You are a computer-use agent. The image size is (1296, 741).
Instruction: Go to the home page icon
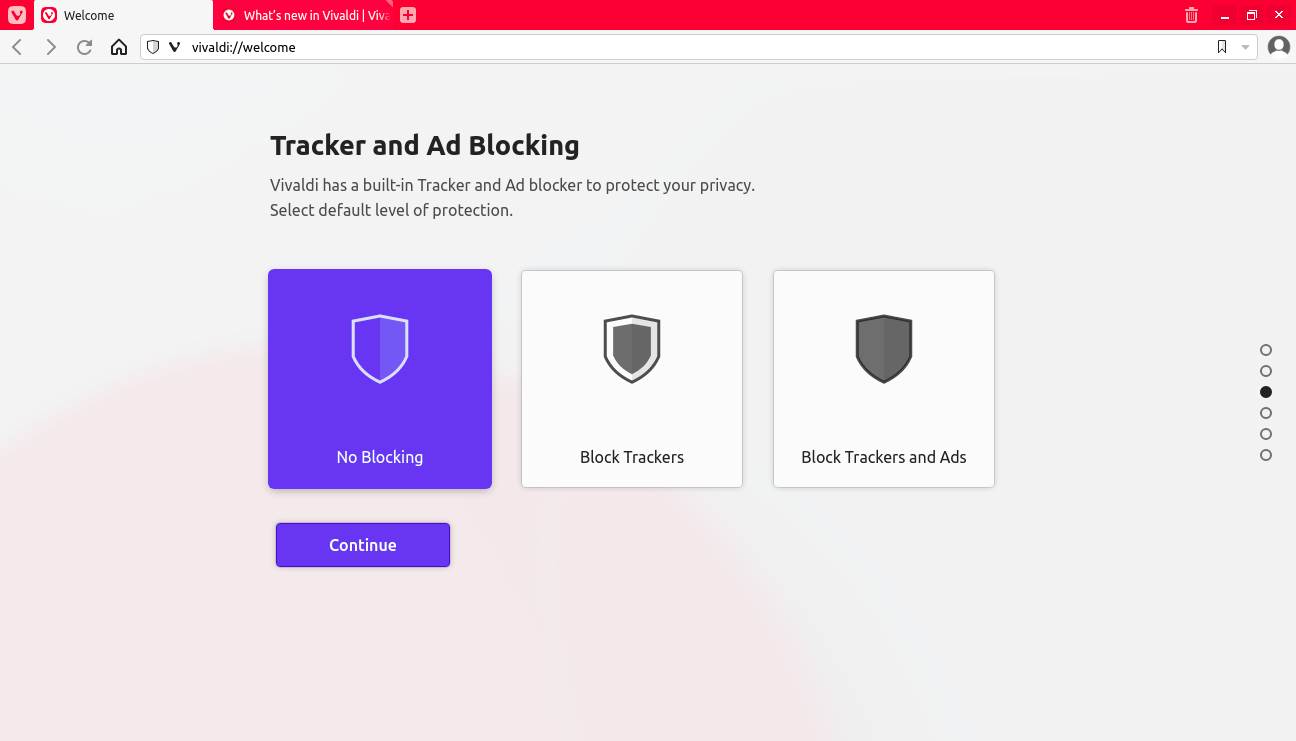pos(119,47)
